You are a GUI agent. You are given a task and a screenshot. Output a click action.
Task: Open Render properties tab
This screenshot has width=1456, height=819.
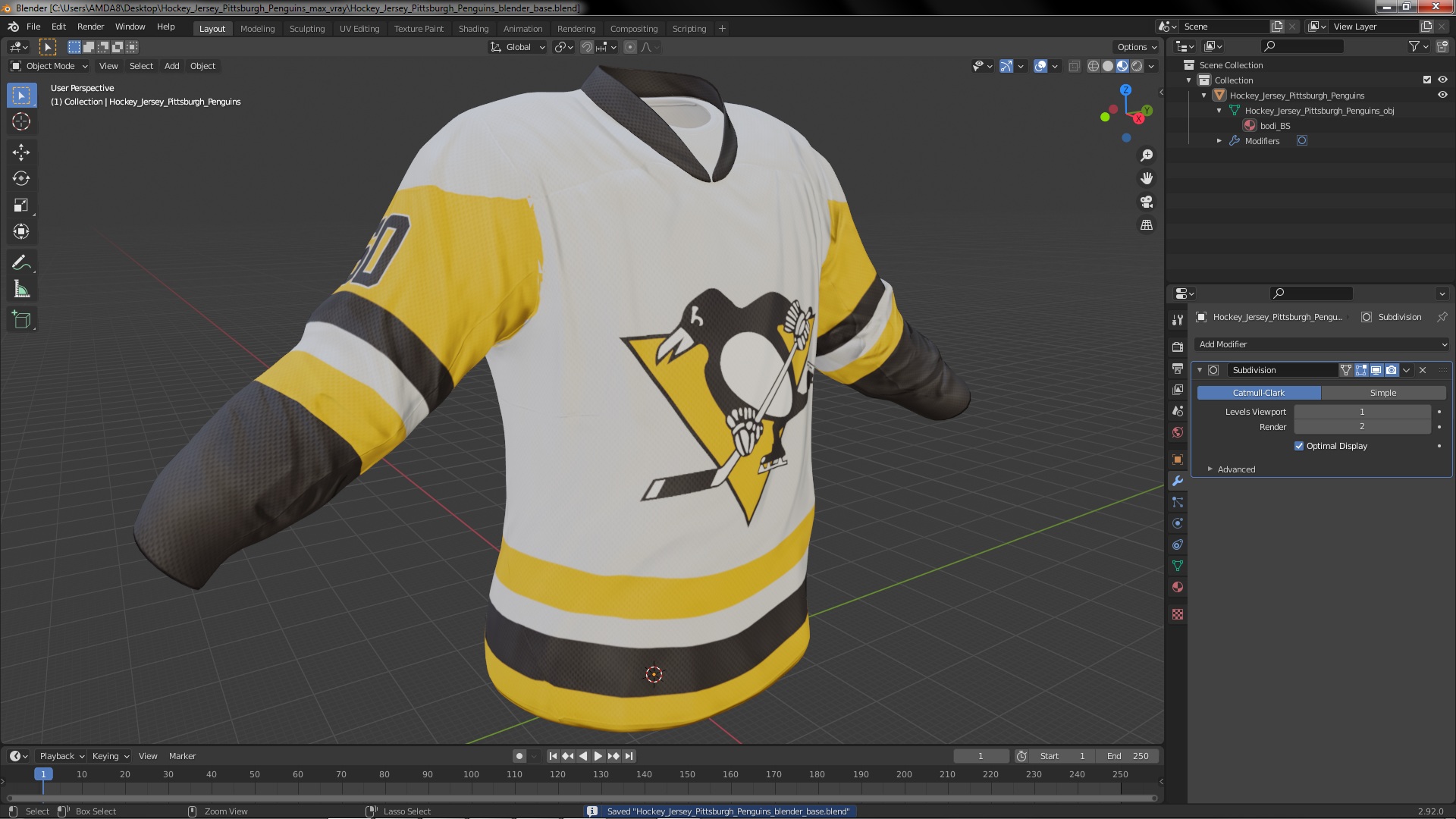click(1178, 347)
